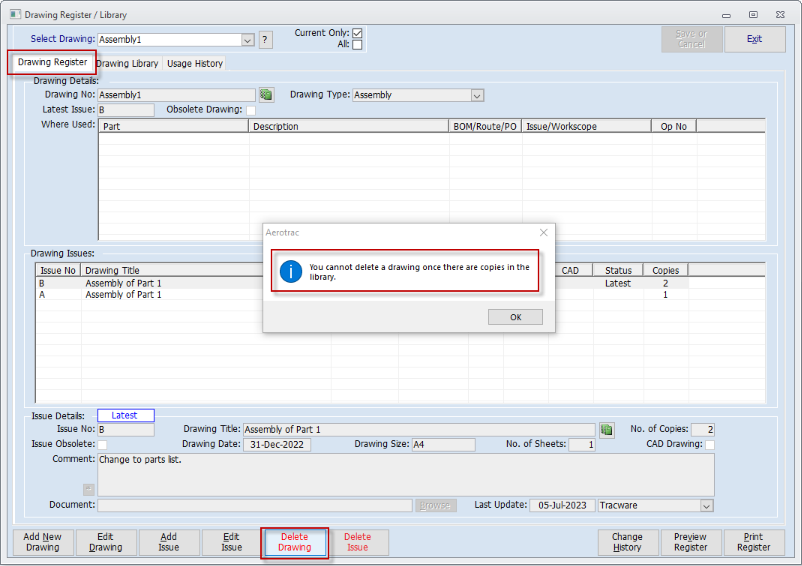Click the small icon left of Document field

(x=88, y=489)
